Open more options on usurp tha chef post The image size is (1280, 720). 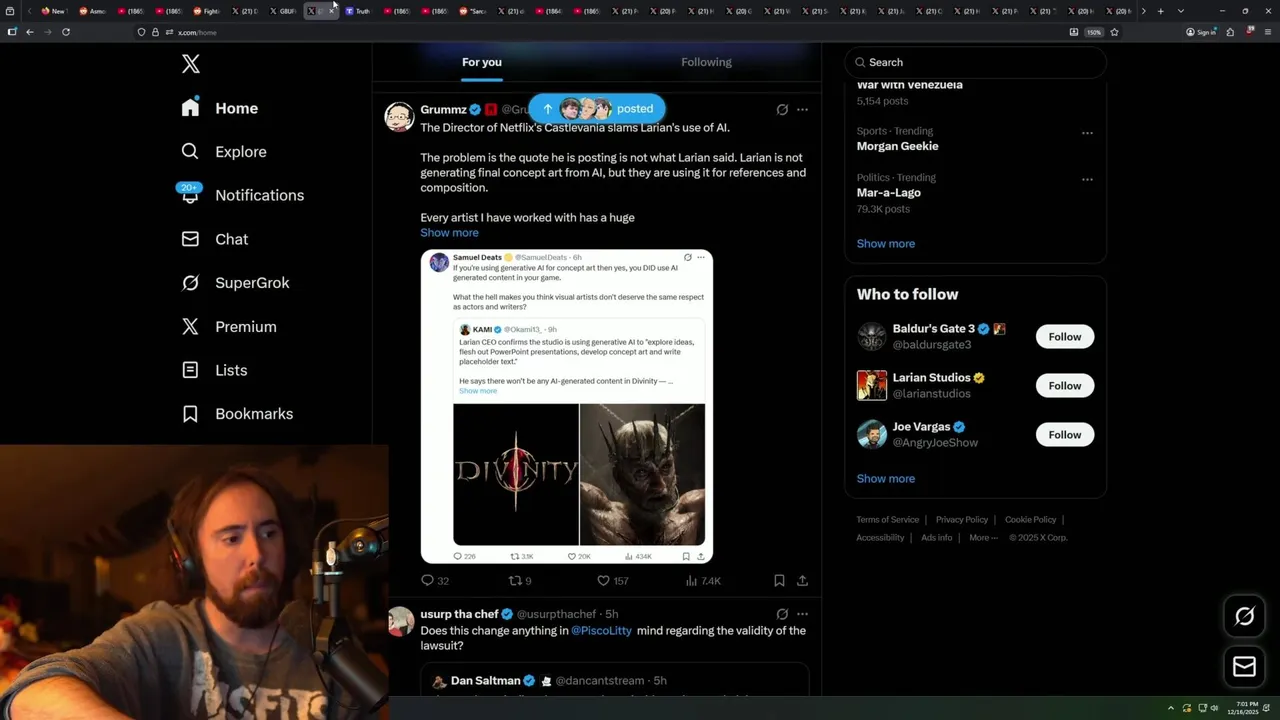pos(802,614)
